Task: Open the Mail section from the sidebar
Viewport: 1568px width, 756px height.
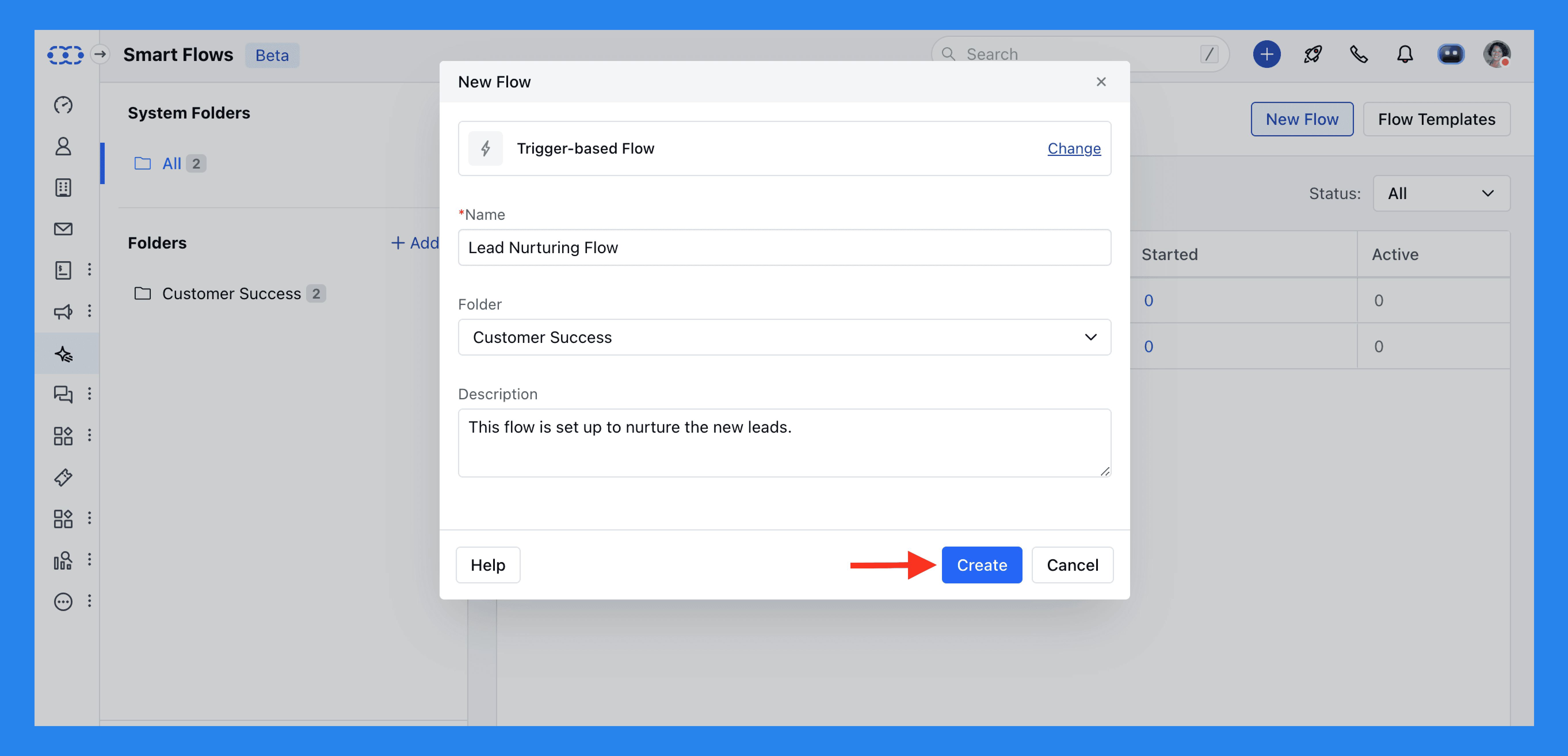Action: coord(63,229)
